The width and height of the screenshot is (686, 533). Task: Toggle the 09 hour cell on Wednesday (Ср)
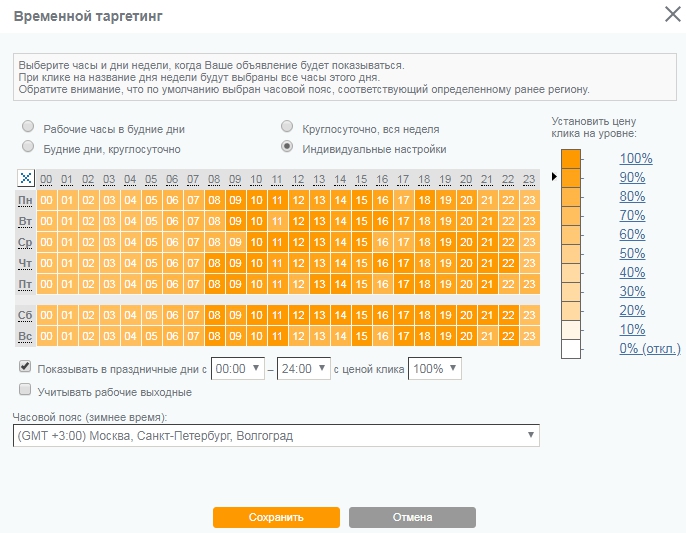click(235, 243)
